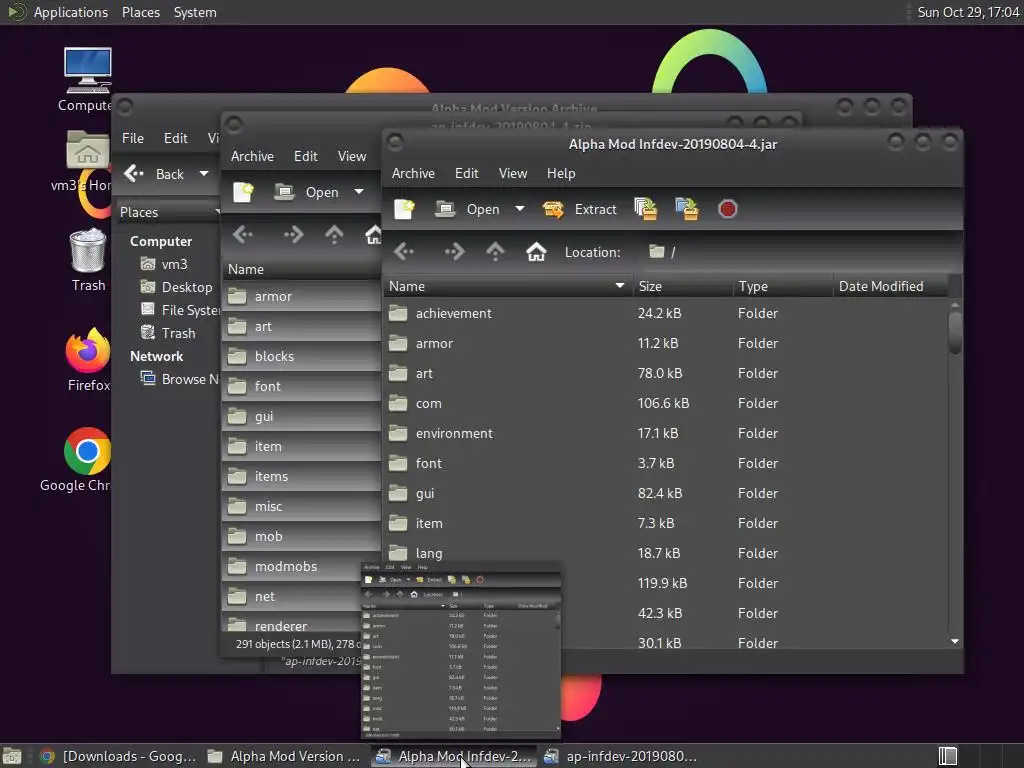Sort by the Name column header in the jar window
Screen dimensions: 1024x768
(x=507, y=286)
